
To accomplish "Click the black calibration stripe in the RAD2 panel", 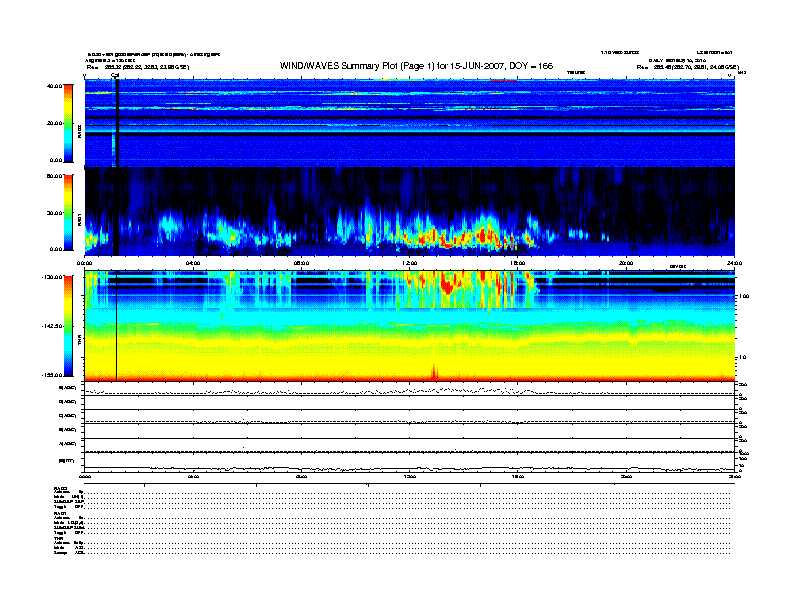I will [117, 123].
